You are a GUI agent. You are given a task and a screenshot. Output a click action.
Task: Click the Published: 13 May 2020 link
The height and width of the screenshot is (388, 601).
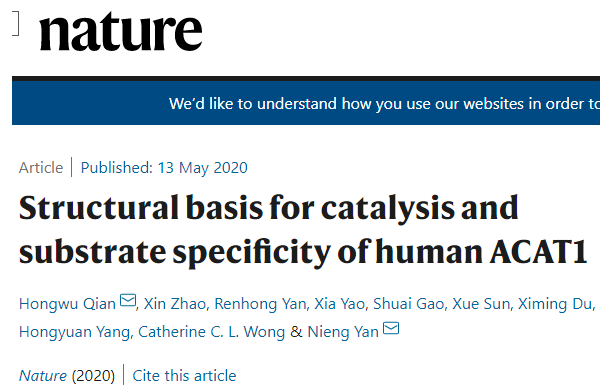point(164,168)
